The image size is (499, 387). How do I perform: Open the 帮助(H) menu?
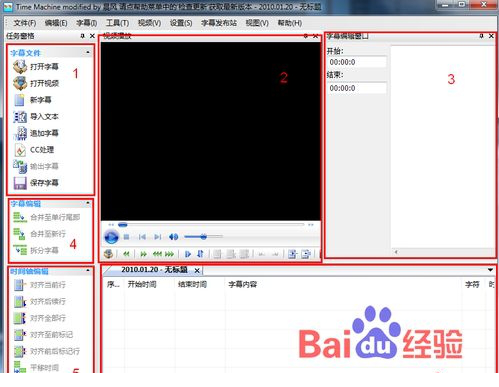[290, 23]
